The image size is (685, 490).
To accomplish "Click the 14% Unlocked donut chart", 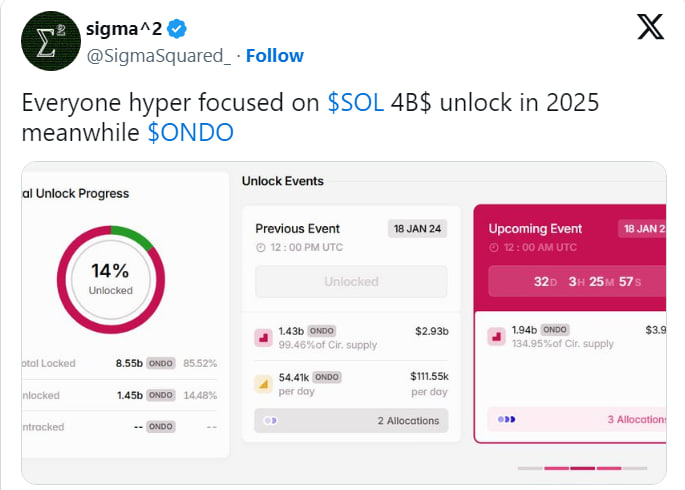I will (110, 277).
